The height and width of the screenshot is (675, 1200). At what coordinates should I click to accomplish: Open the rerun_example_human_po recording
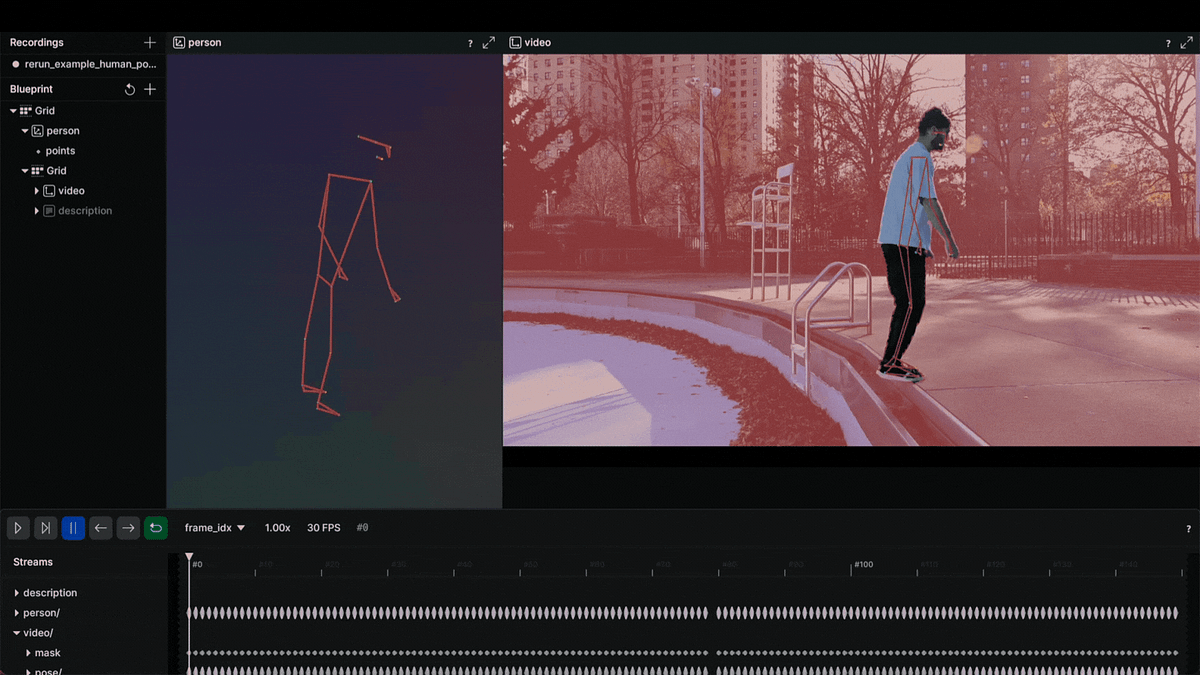click(x=87, y=63)
